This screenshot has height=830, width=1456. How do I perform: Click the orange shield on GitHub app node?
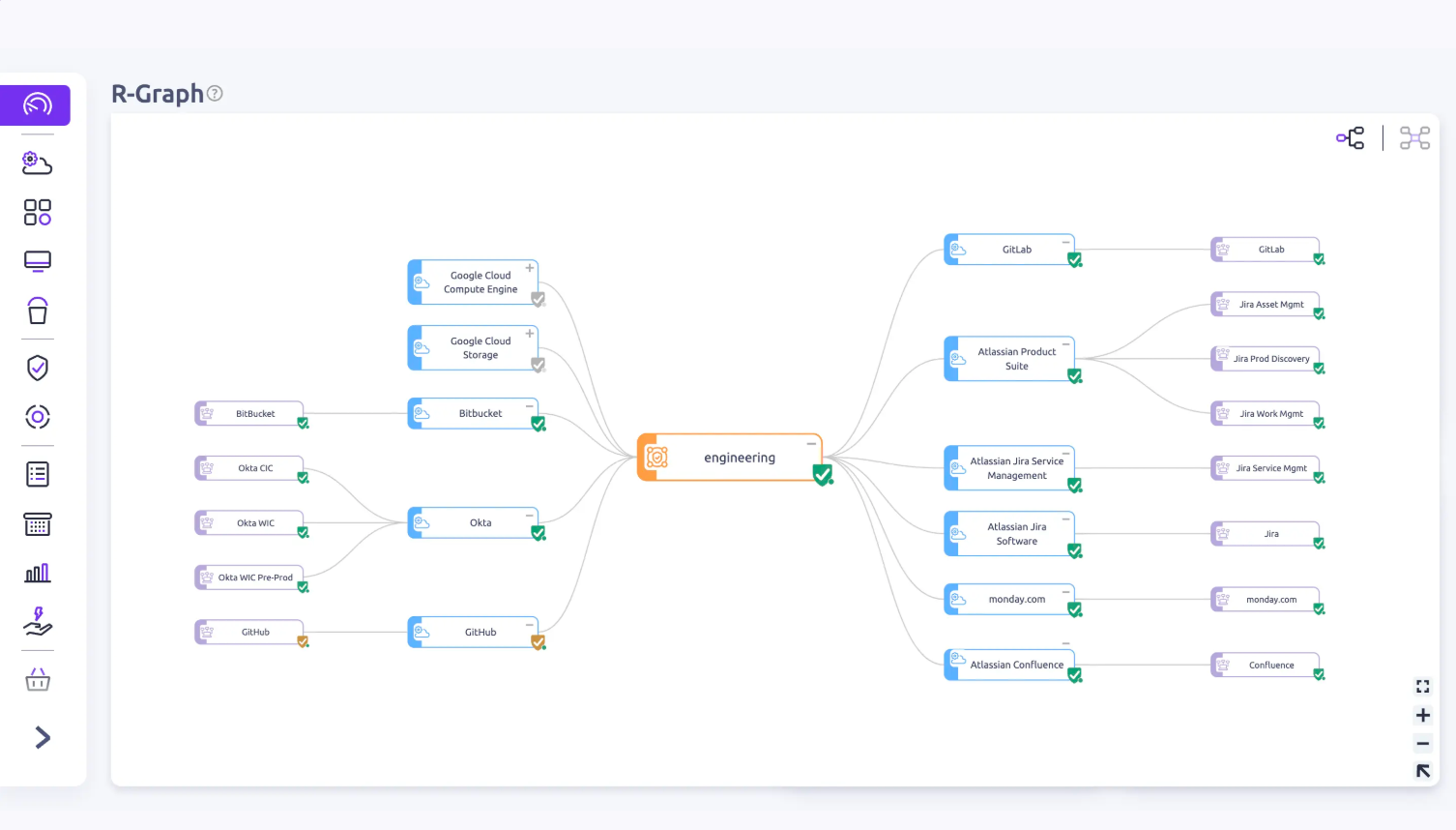(x=539, y=641)
